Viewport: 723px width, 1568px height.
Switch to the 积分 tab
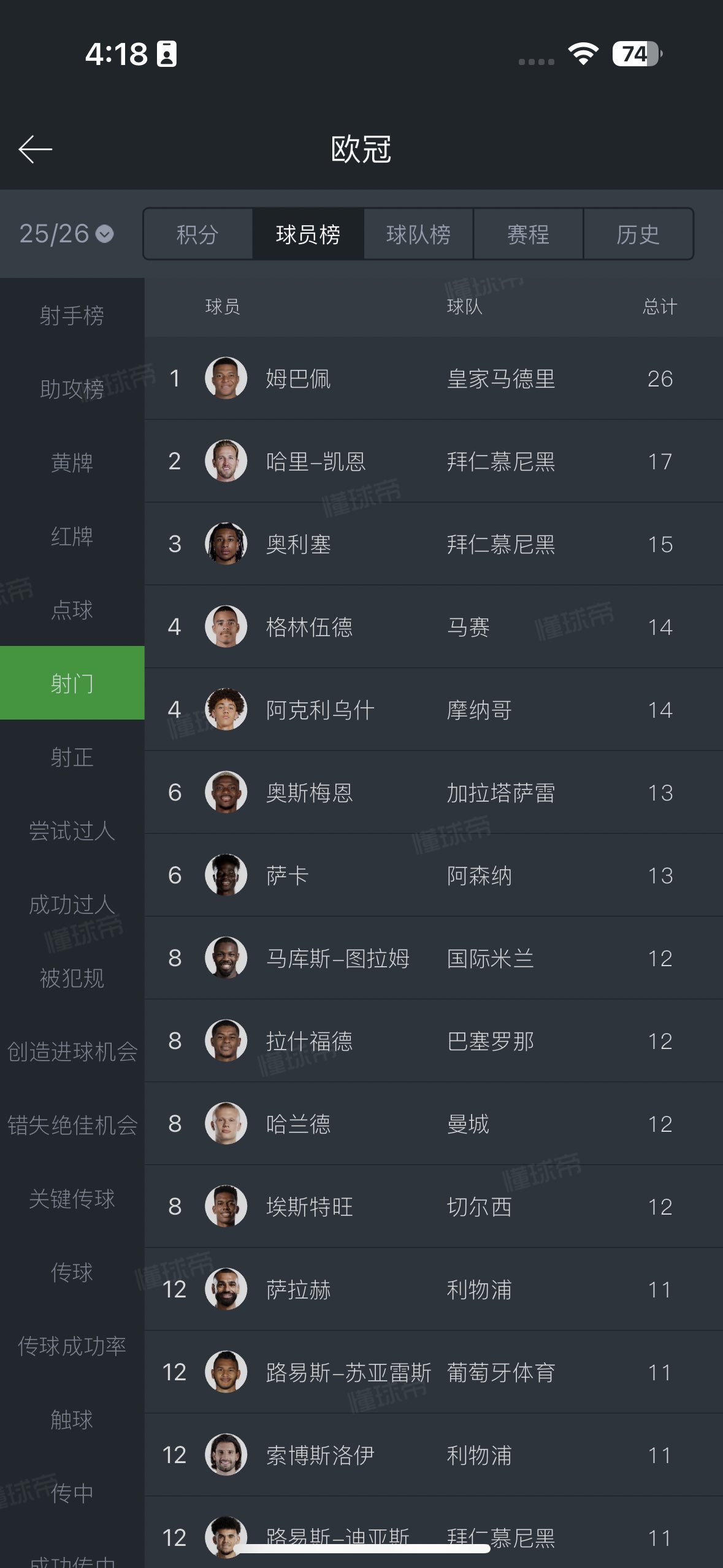197,234
